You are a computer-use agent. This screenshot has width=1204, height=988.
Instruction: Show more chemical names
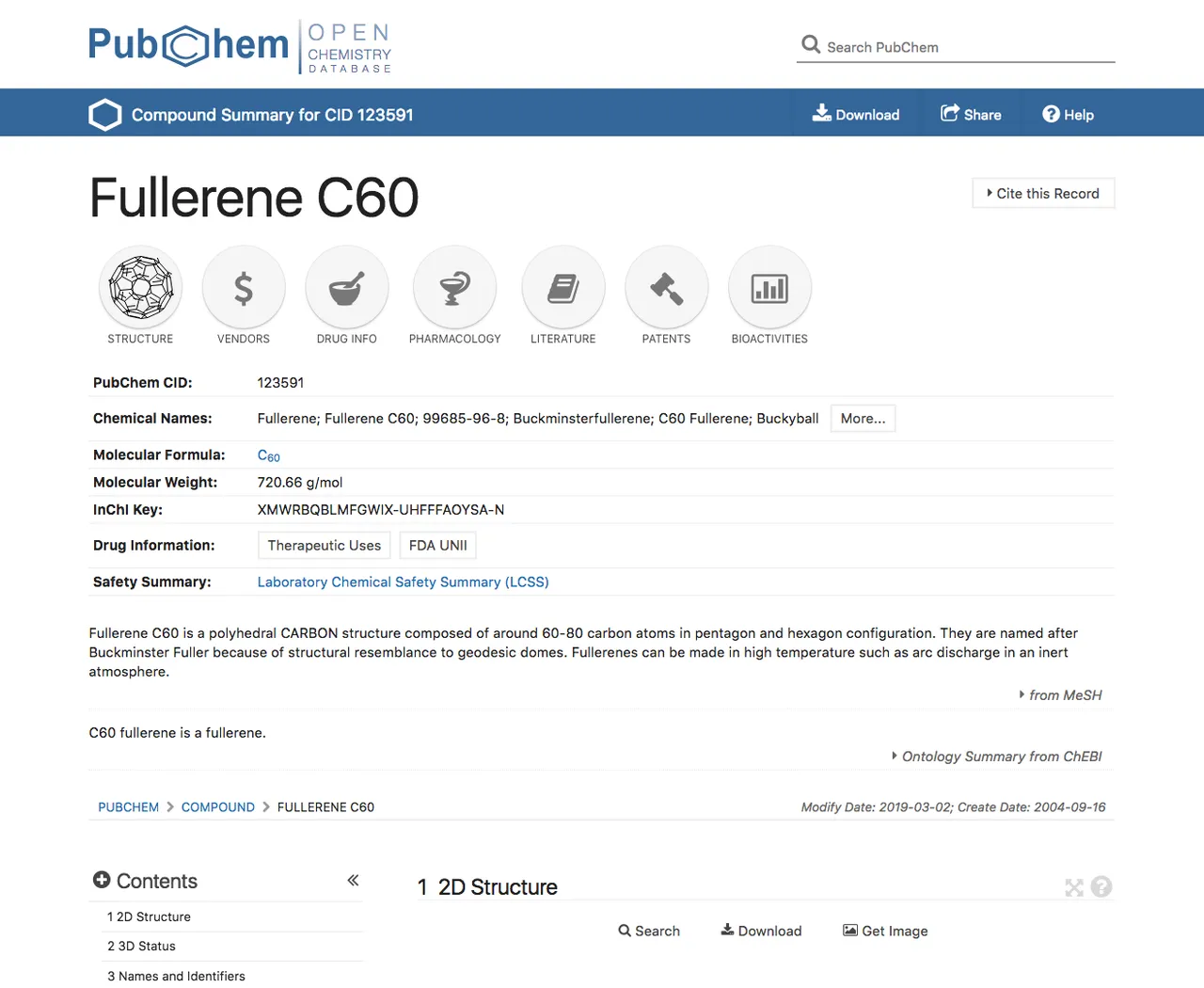click(863, 419)
